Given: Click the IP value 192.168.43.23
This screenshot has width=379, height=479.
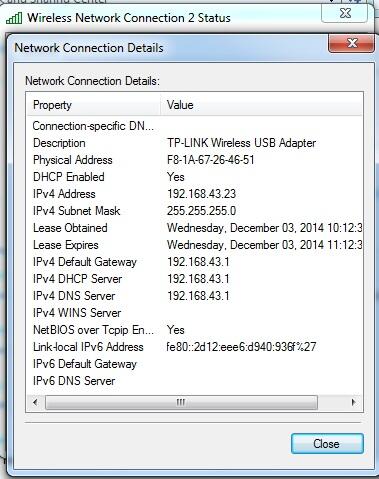Looking at the screenshot, I should 201,194.
